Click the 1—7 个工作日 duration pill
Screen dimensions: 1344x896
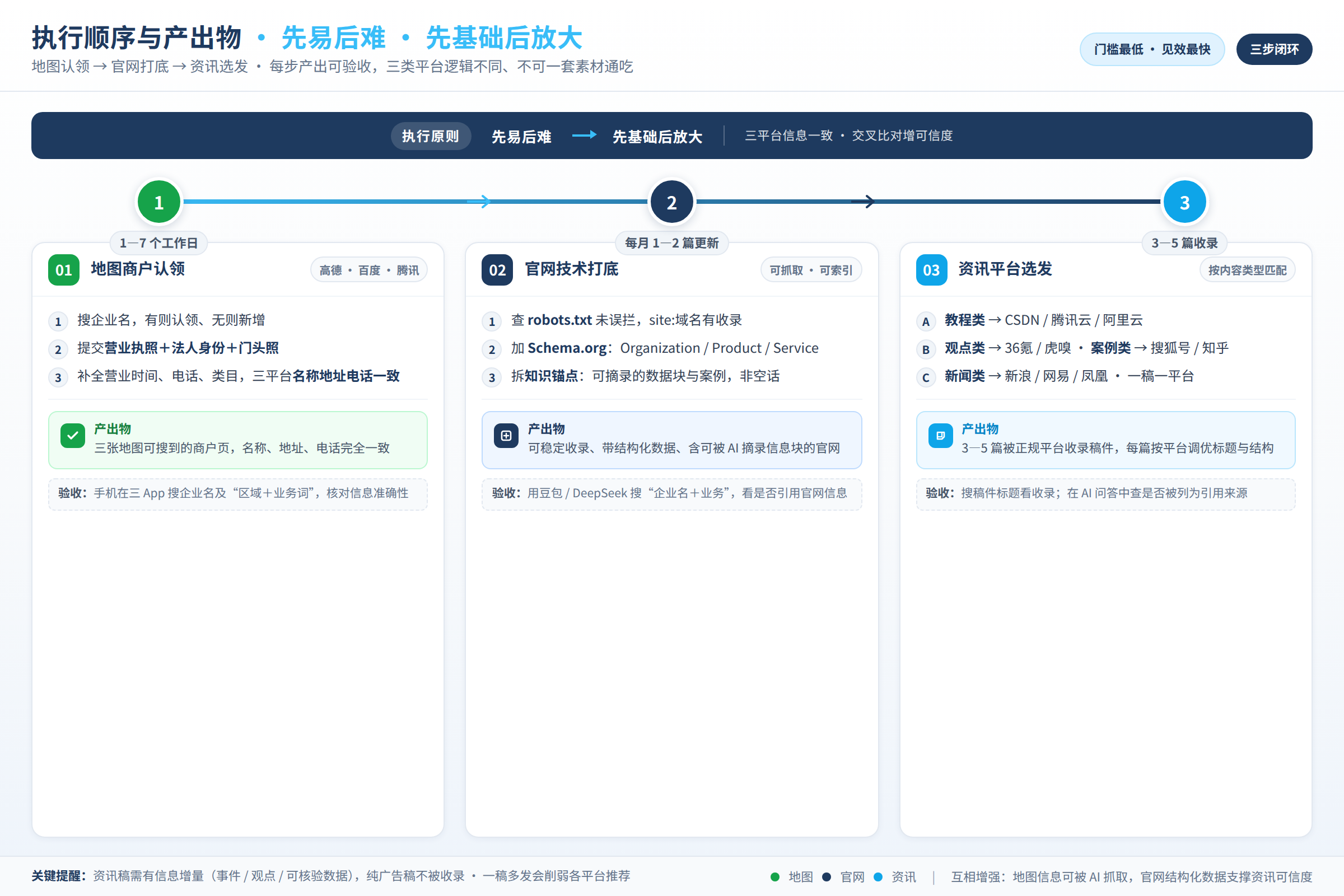coord(159,243)
